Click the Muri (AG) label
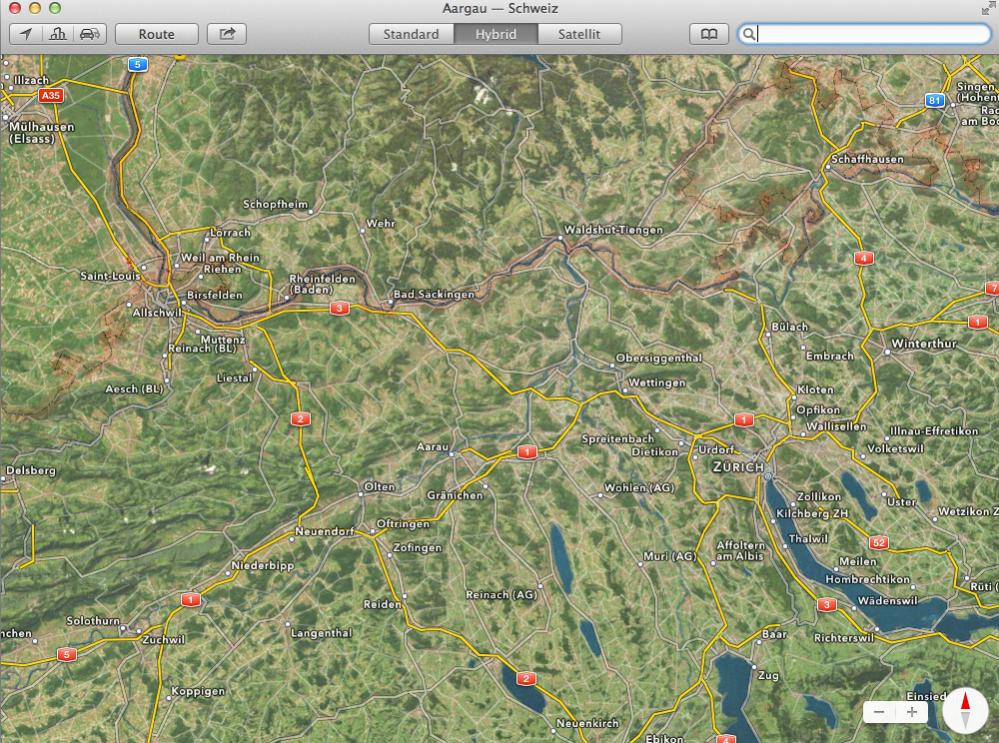The image size is (999, 743). click(670, 556)
